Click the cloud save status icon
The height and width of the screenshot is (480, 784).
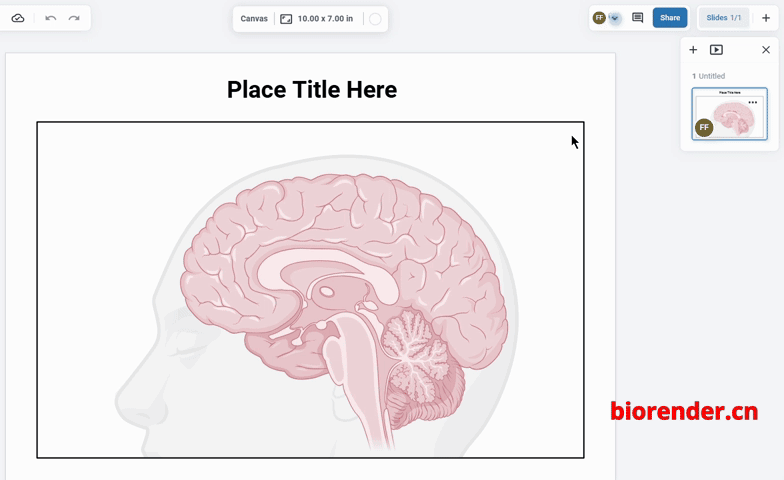point(18,18)
